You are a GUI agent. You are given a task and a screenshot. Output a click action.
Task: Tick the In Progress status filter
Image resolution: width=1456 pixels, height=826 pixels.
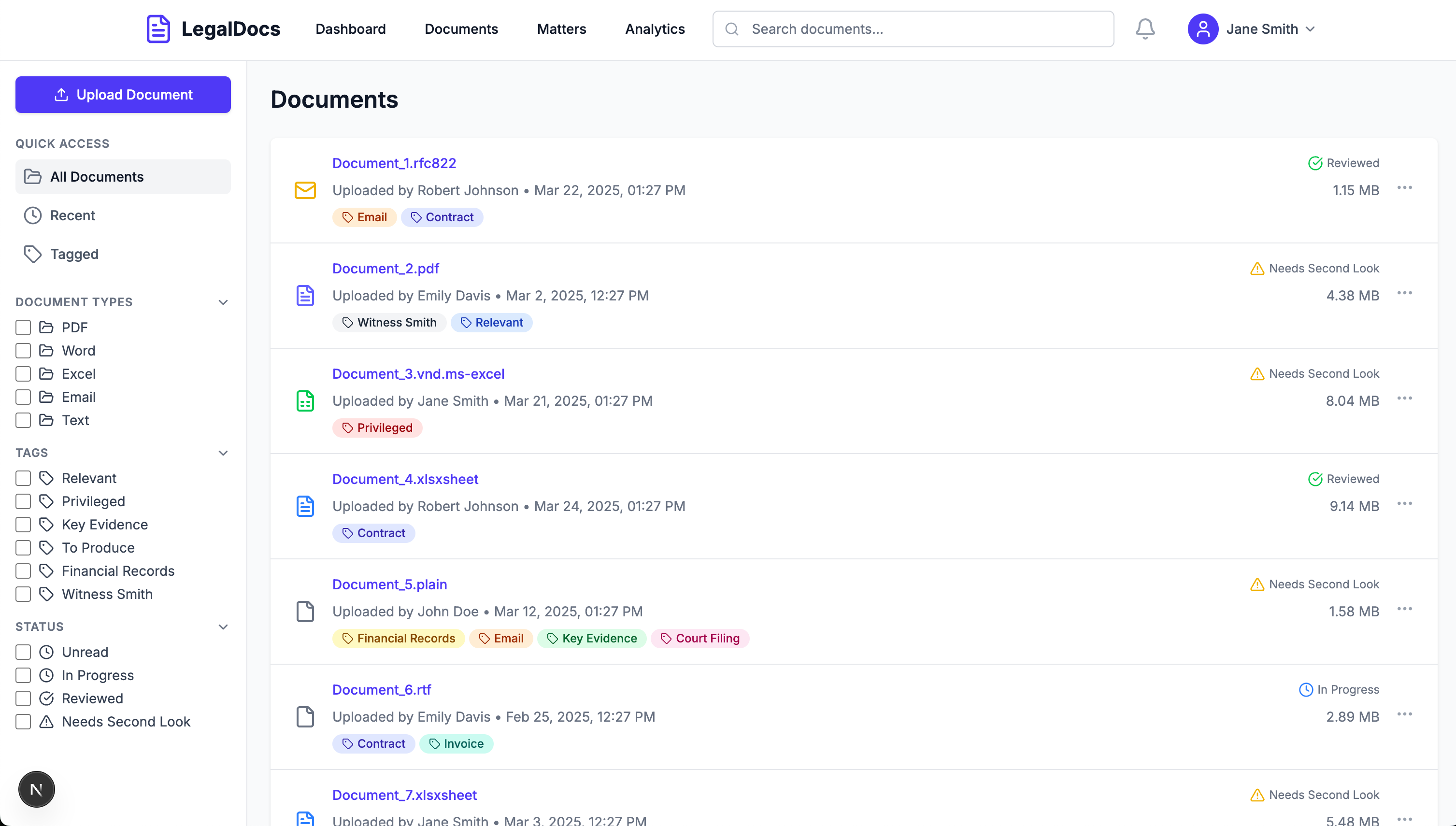(x=23, y=675)
